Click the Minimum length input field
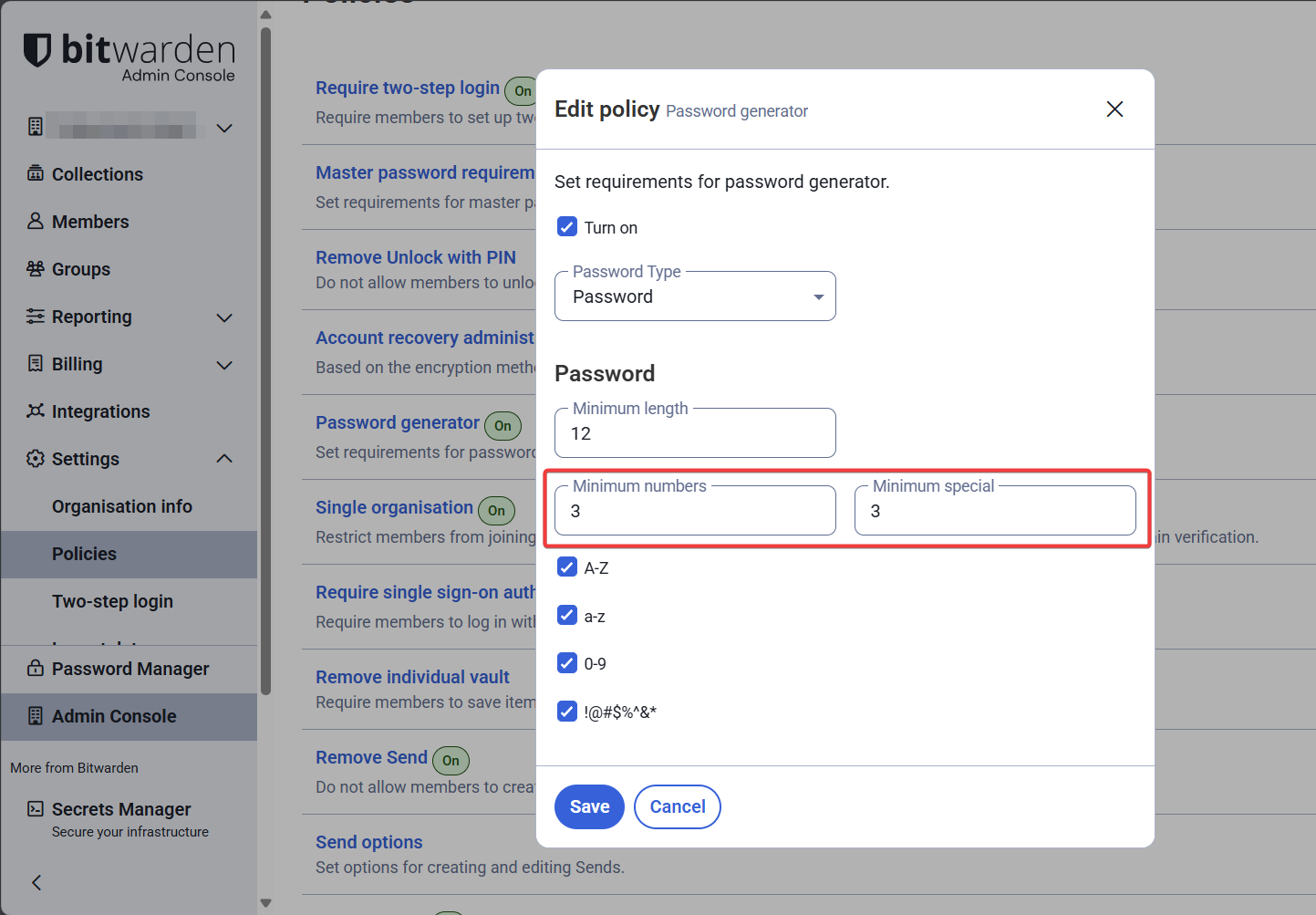This screenshot has height=915, width=1316. coord(695,433)
